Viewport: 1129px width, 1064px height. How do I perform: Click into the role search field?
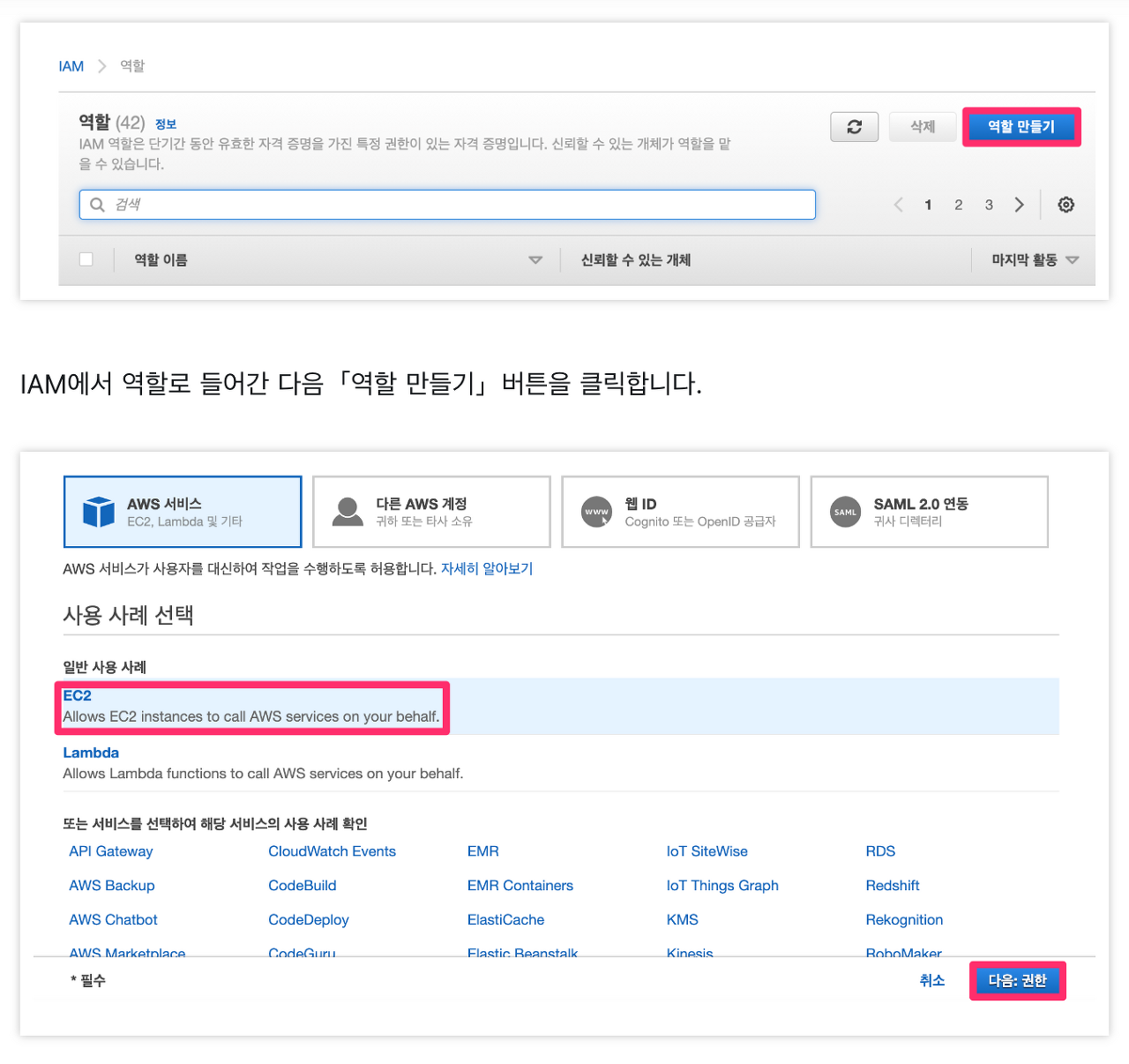pos(447,205)
